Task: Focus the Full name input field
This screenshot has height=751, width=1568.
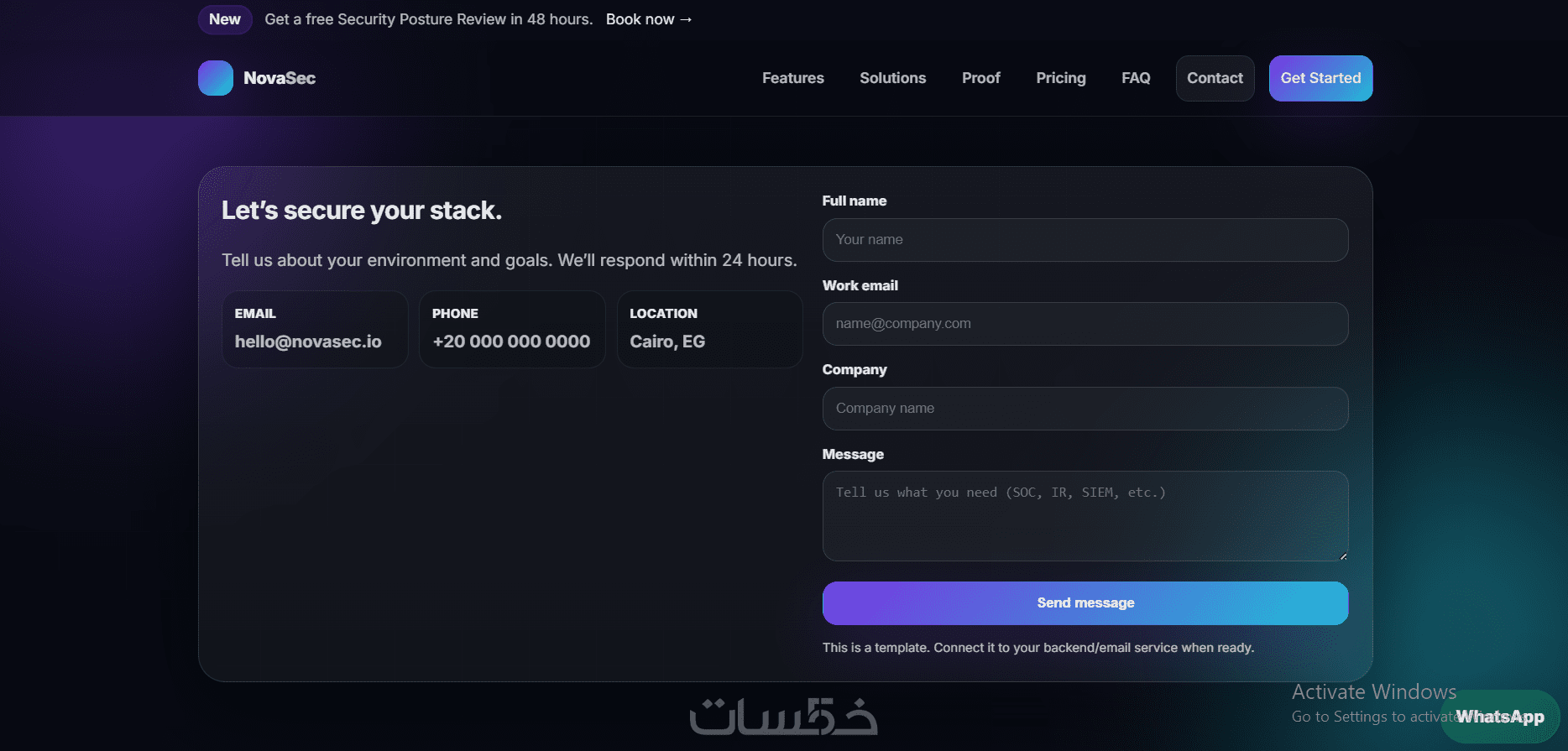Action: click(x=1085, y=240)
